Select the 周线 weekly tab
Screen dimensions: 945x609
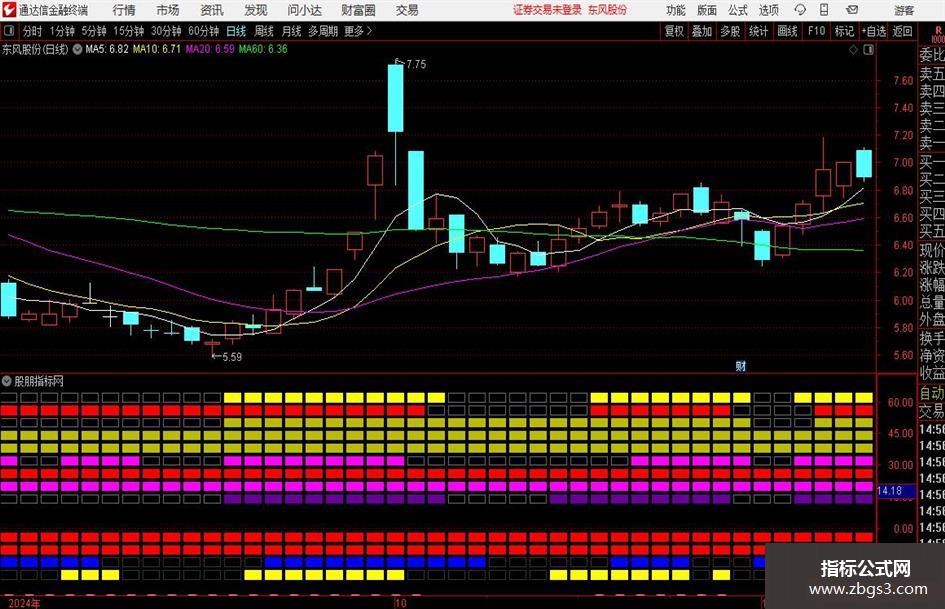[264, 31]
